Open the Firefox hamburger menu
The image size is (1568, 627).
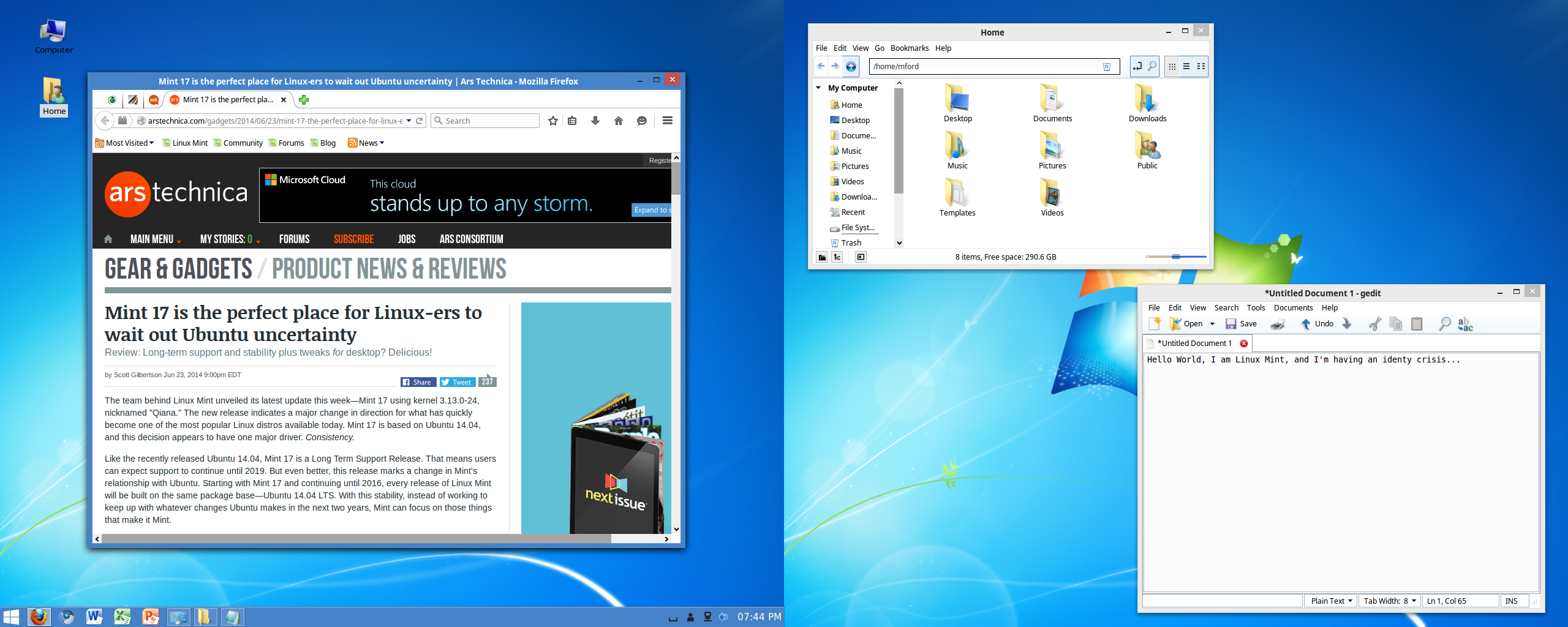[668, 121]
